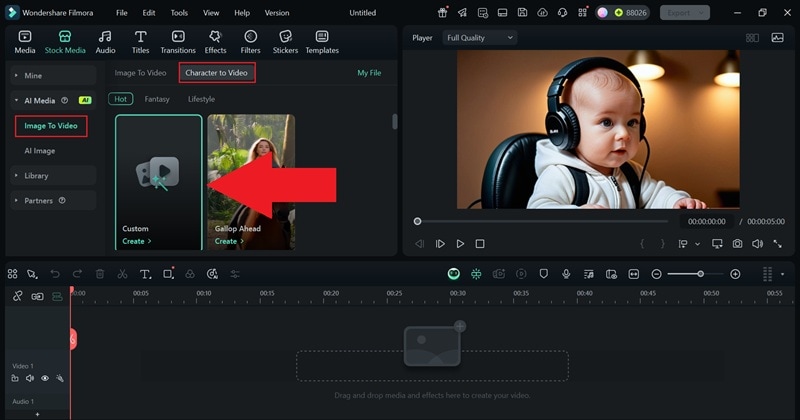Click the timeline zoom slider handle

701,274
